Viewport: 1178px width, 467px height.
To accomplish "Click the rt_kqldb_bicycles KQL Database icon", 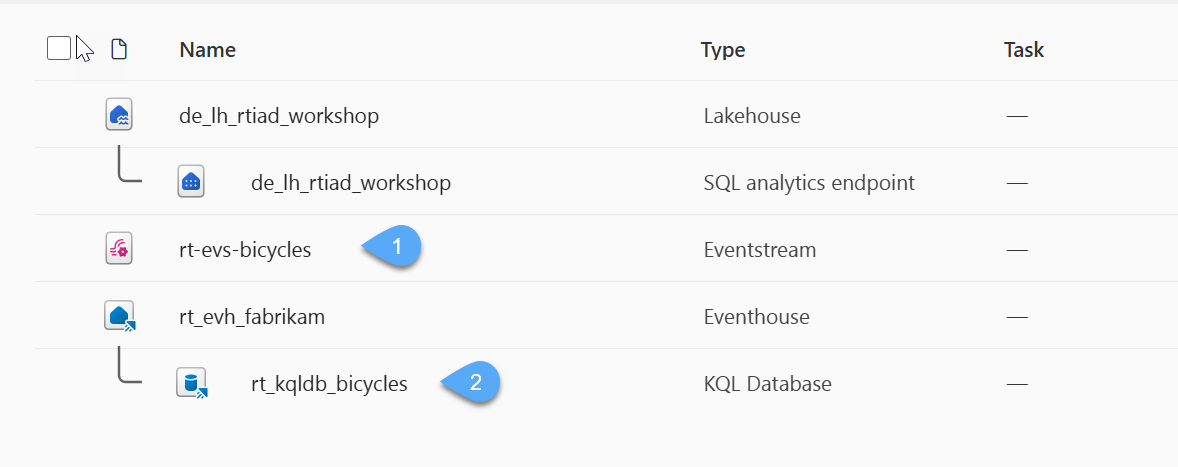I will tap(191, 382).
